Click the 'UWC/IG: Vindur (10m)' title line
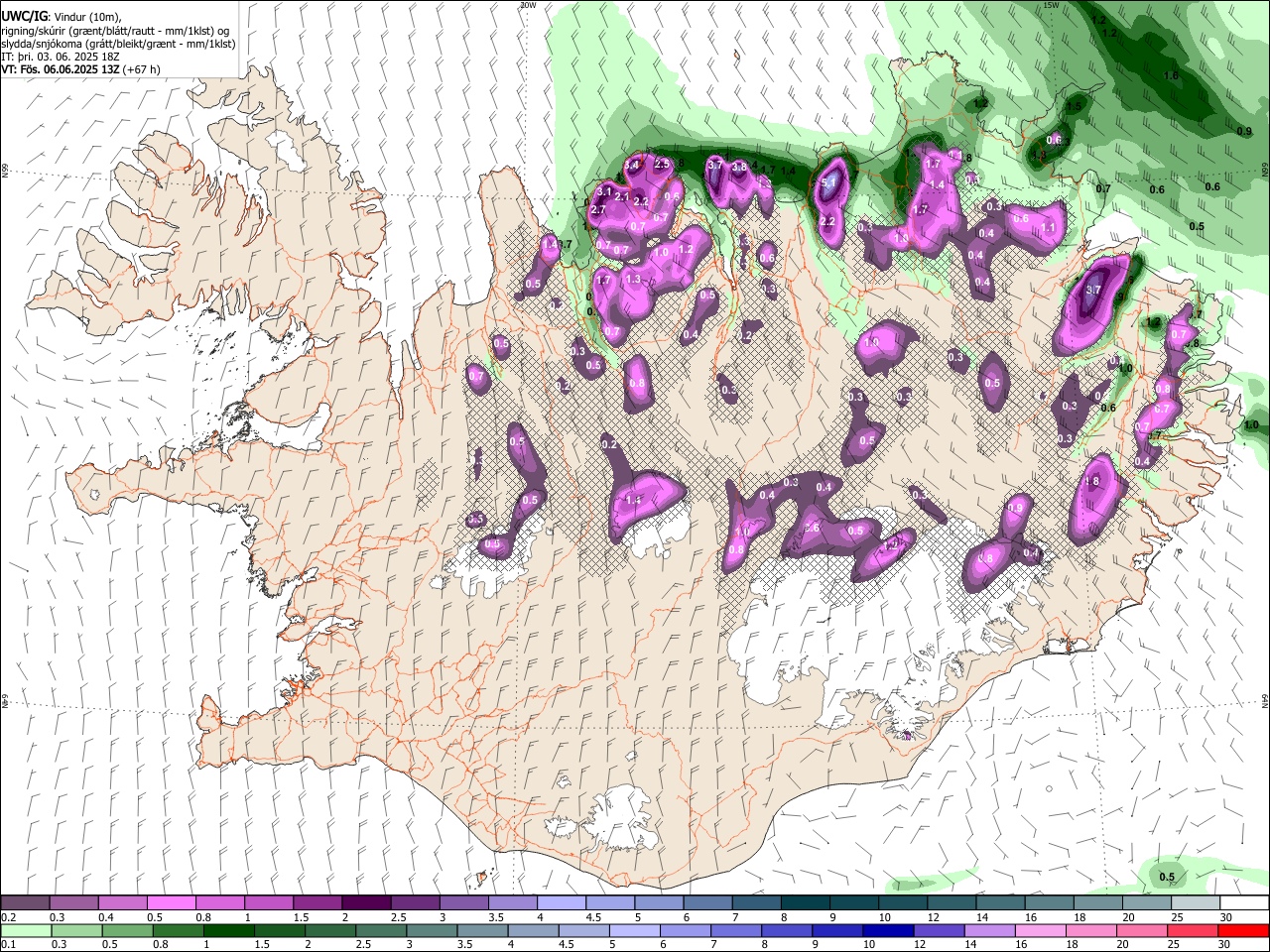The height and width of the screenshot is (952, 1270). pyautogui.click(x=61, y=17)
